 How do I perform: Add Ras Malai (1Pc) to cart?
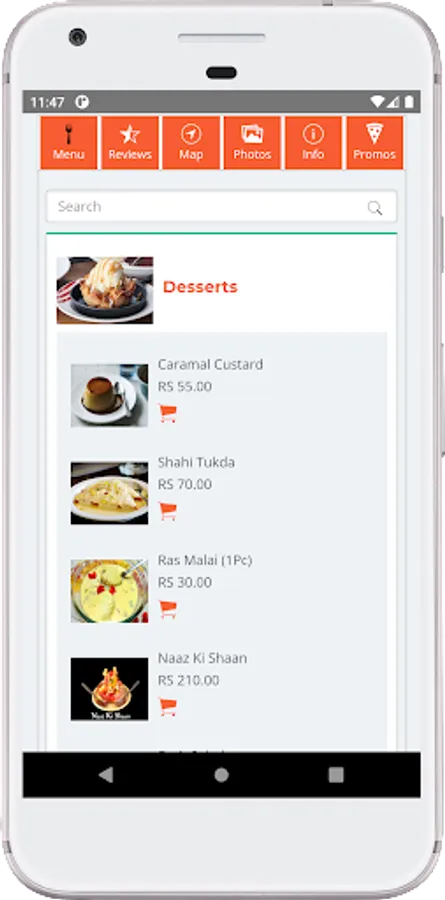[168, 609]
